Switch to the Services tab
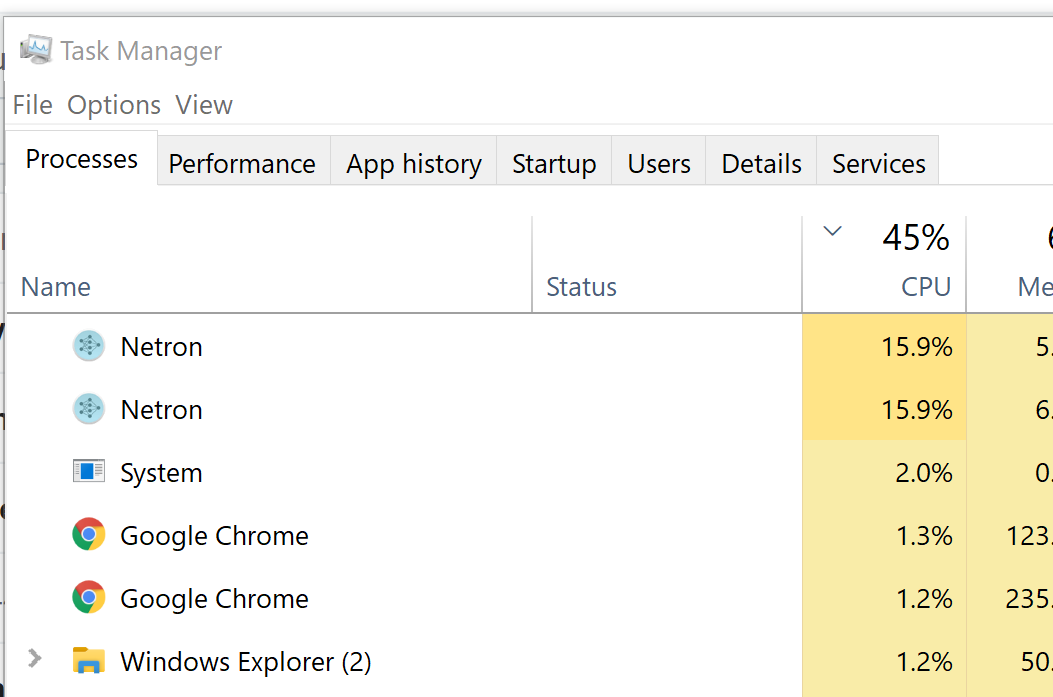 click(877, 163)
